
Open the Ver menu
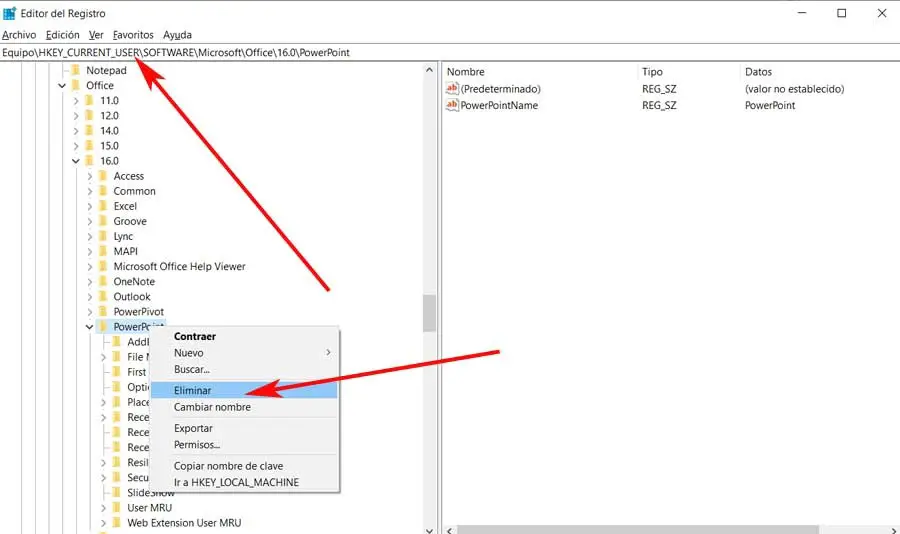click(96, 35)
